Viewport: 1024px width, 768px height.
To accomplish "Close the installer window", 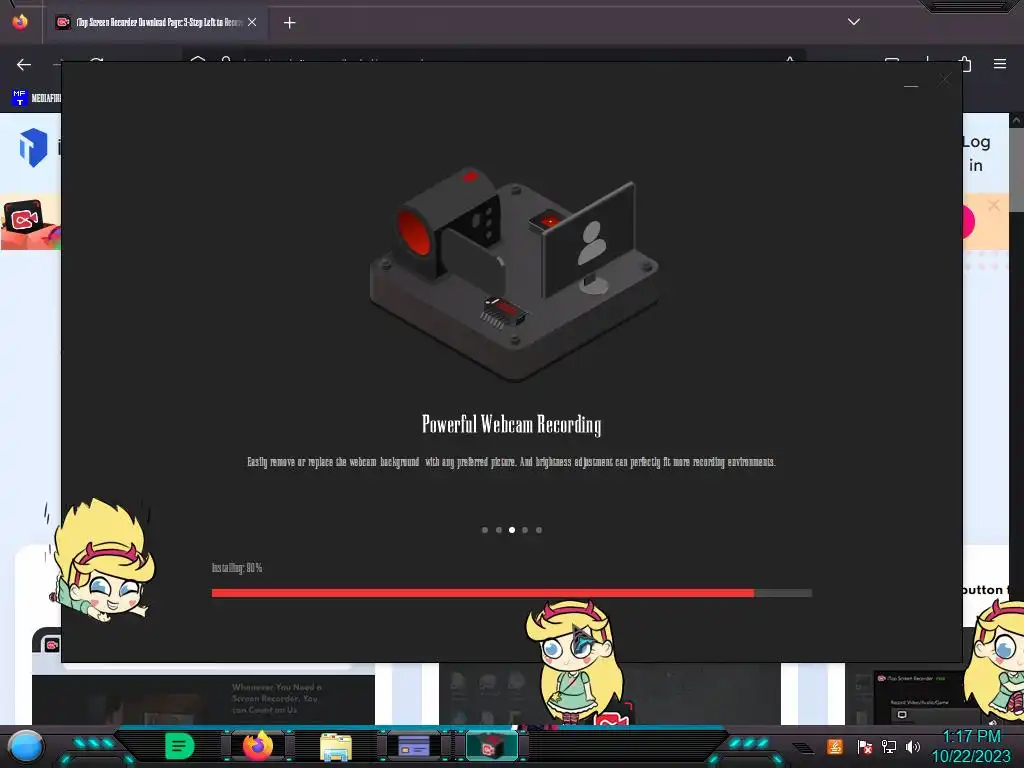I will coord(944,80).
